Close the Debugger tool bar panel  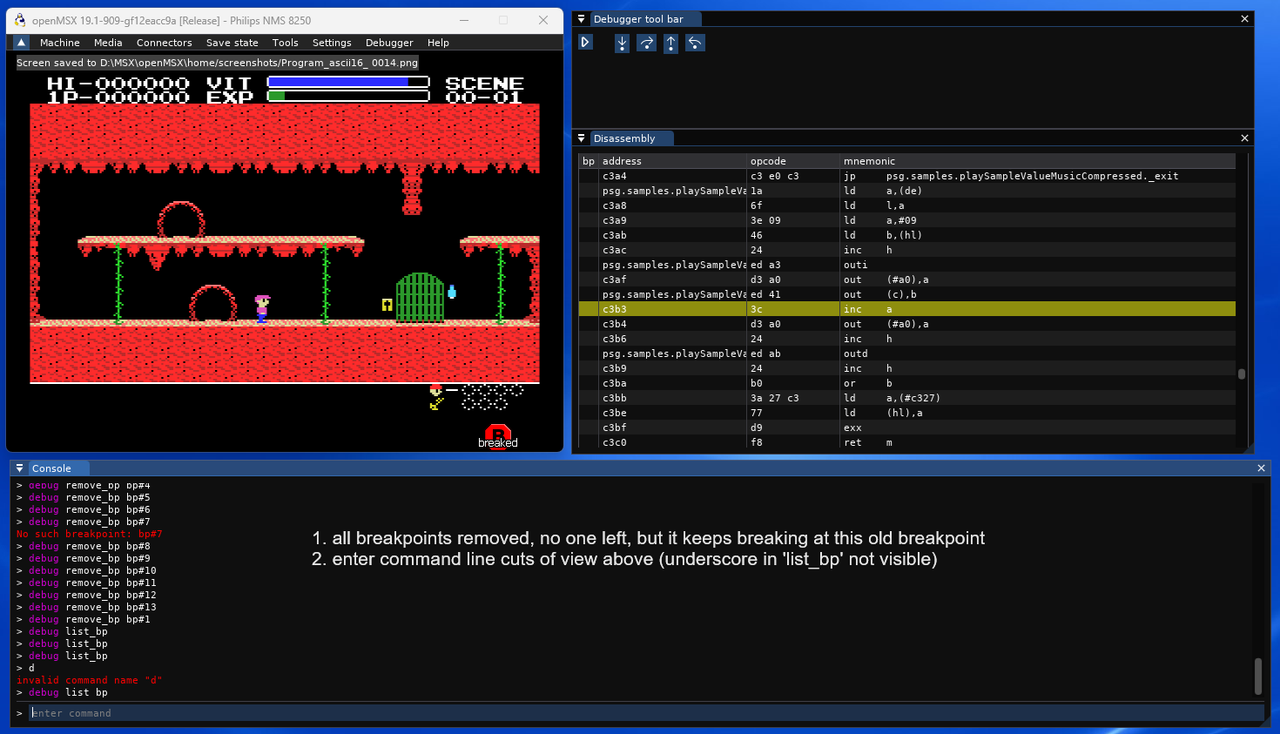[x=1245, y=19]
